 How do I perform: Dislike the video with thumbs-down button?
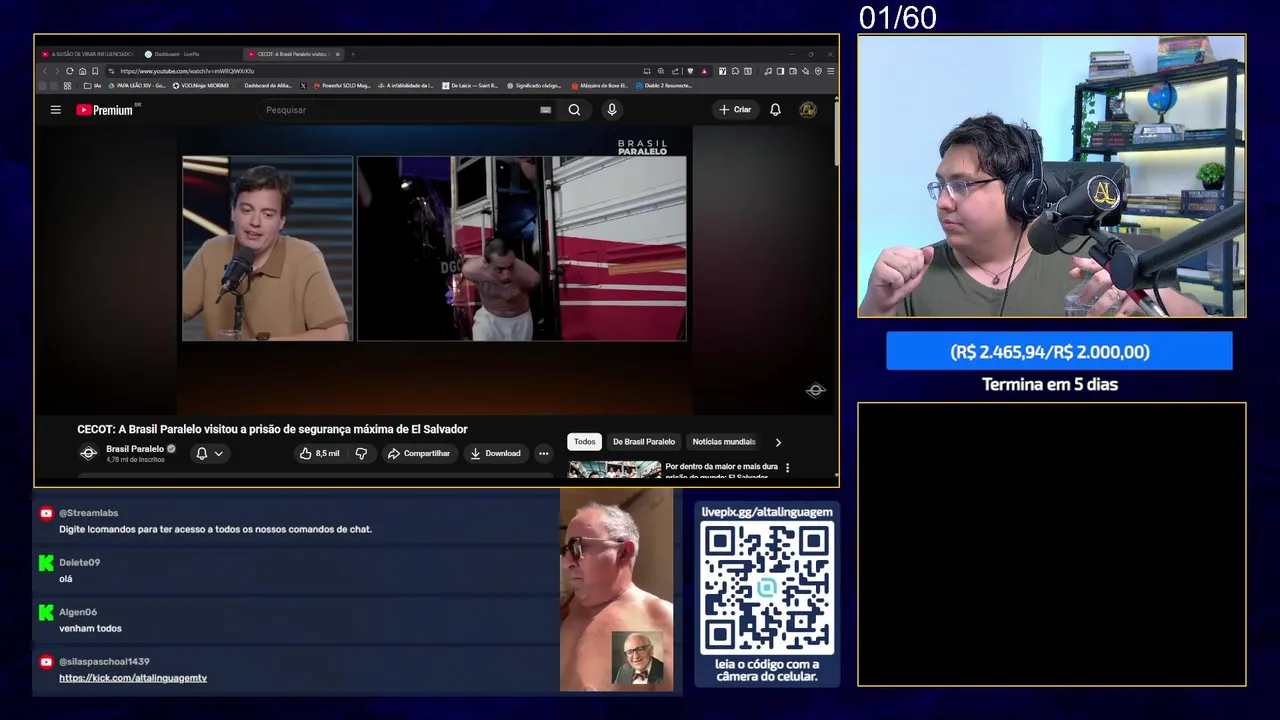pos(361,453)
